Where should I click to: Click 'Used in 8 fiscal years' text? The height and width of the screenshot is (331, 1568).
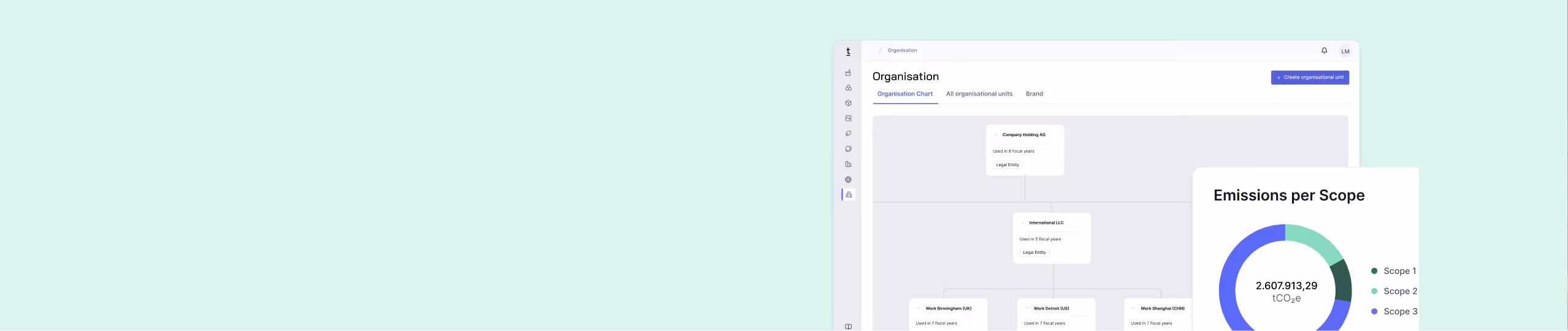point(1013,151)
